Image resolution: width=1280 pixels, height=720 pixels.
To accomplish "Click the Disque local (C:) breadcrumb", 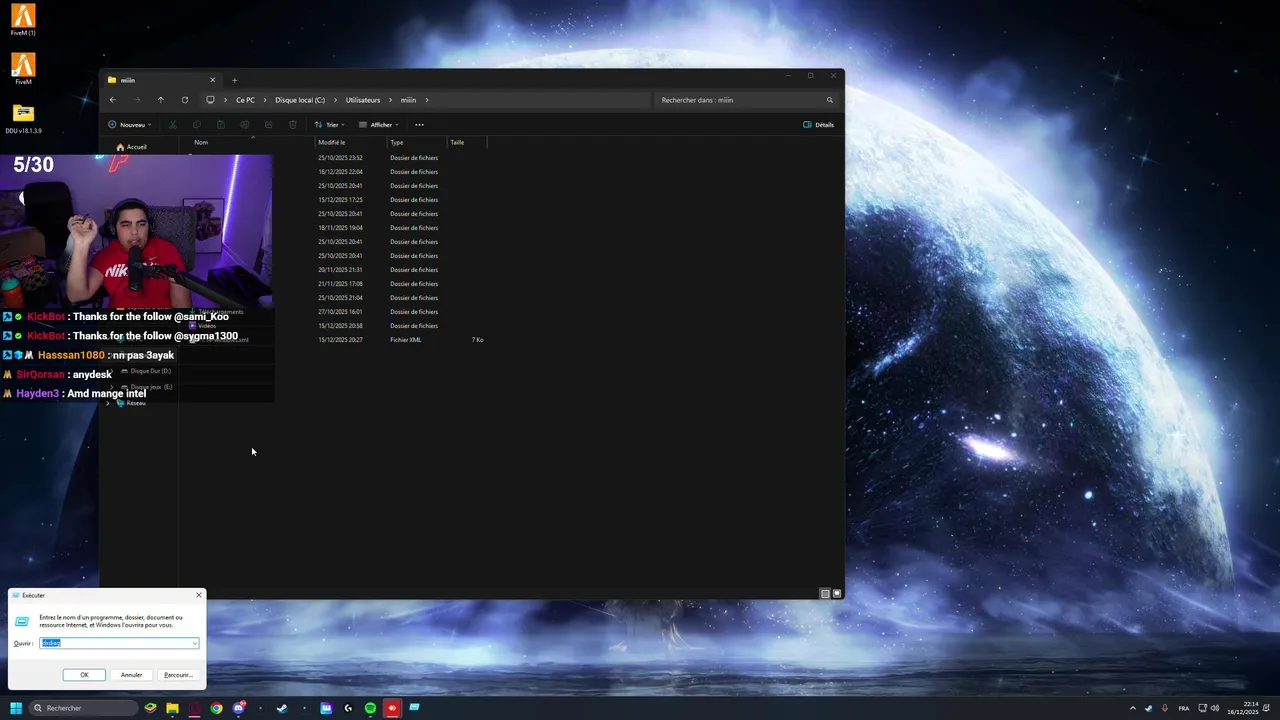I will tap(300, 100).
